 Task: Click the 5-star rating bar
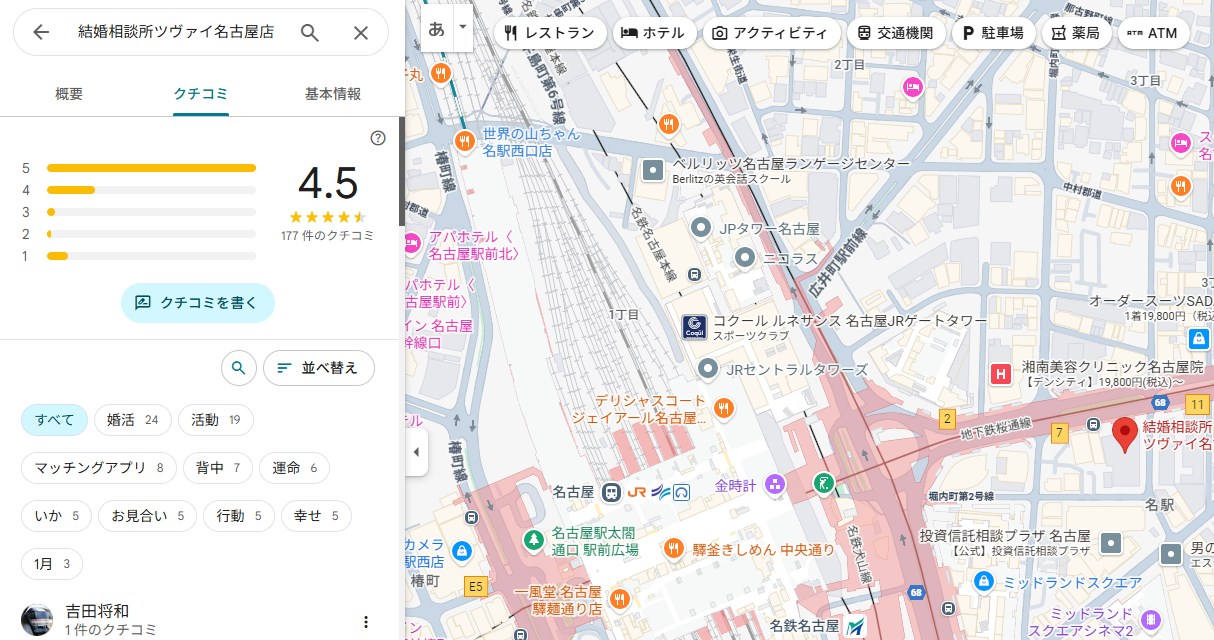click(x=151, y=168)
